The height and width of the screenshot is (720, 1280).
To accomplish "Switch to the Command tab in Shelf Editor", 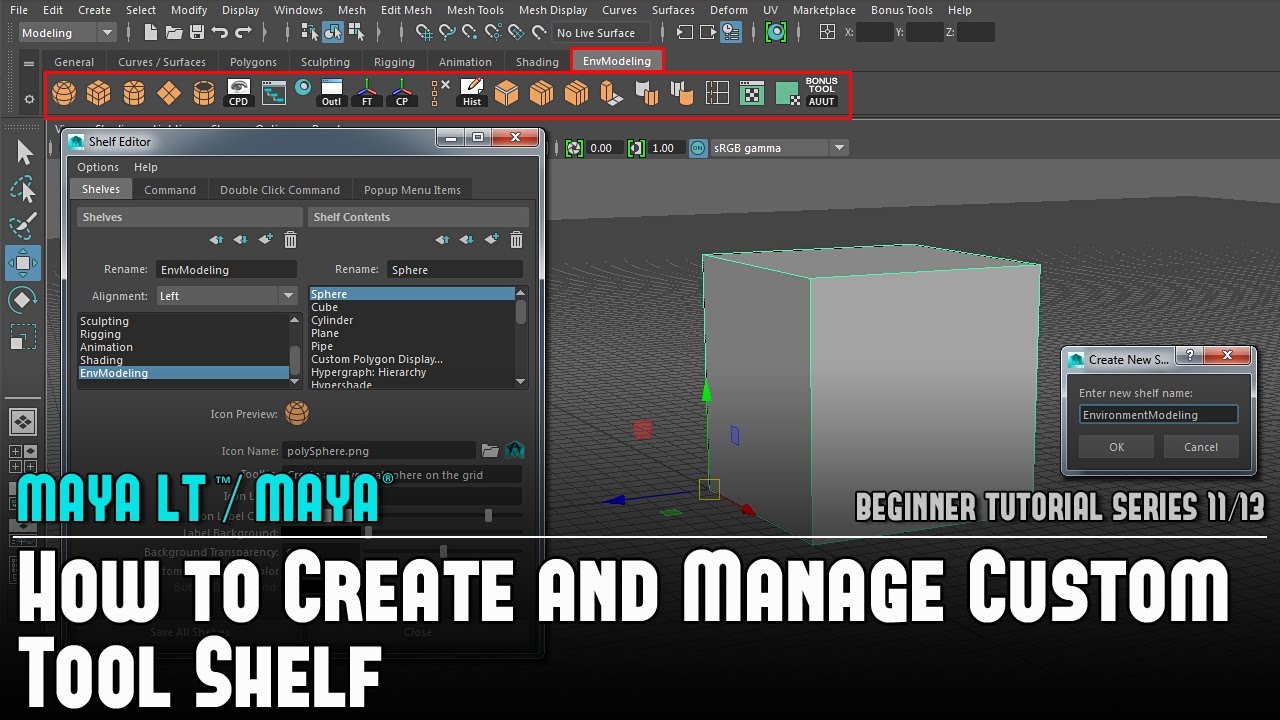I will click(x=170, y=189).
